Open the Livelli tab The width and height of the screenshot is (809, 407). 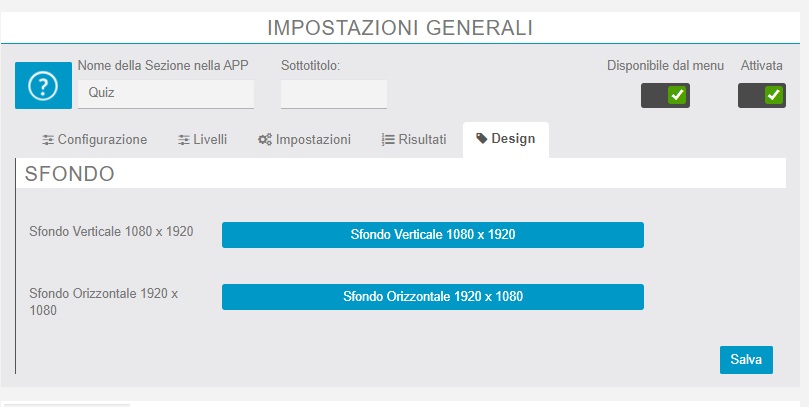coord(209,140)
